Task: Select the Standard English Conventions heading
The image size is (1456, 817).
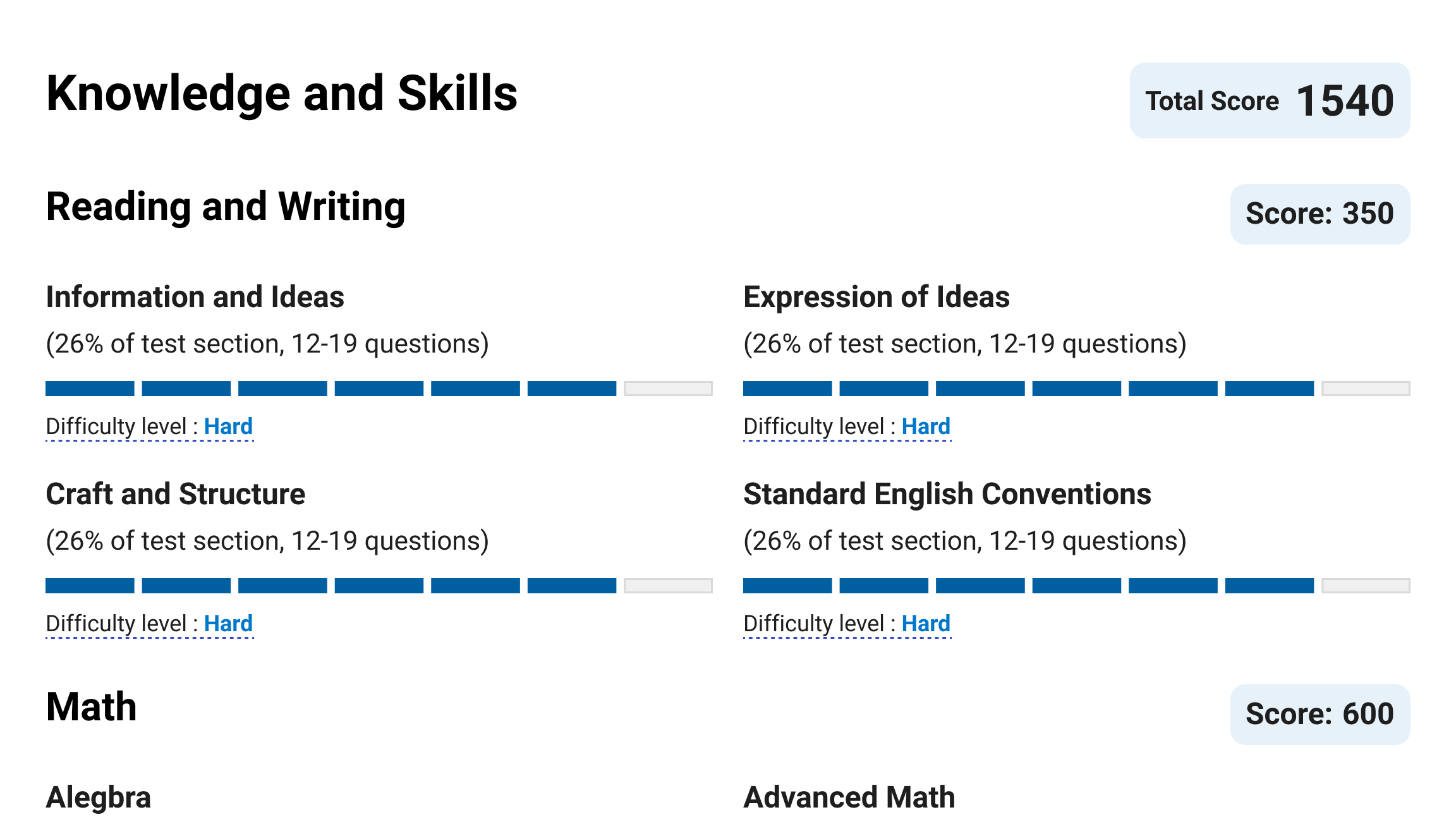Action: [x=947, y=494]
